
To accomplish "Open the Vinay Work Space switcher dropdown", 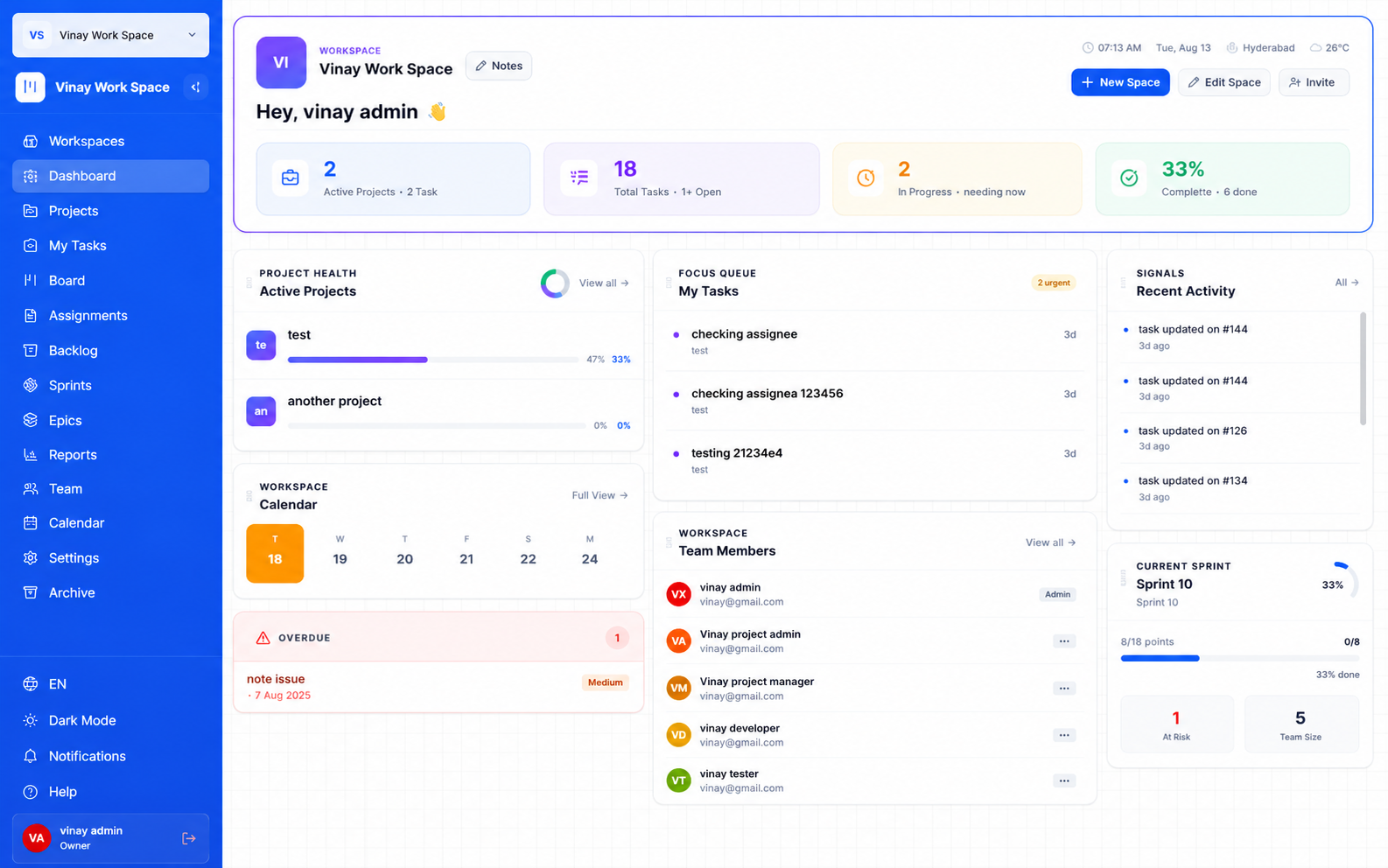I will click(x=110, y=35).
